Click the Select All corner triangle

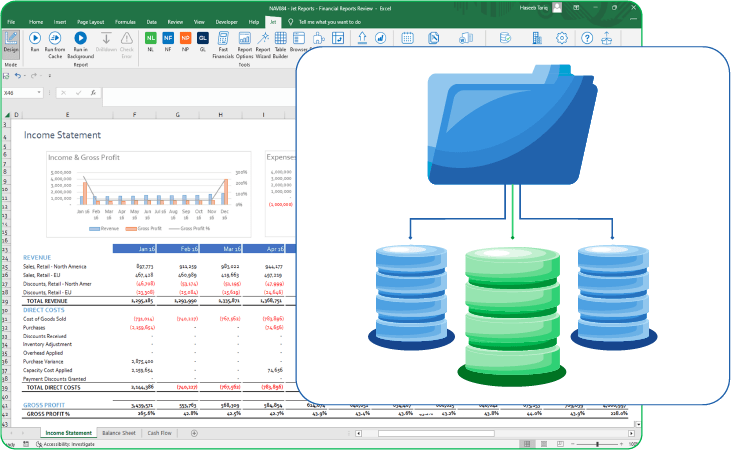tap(7, 115)
